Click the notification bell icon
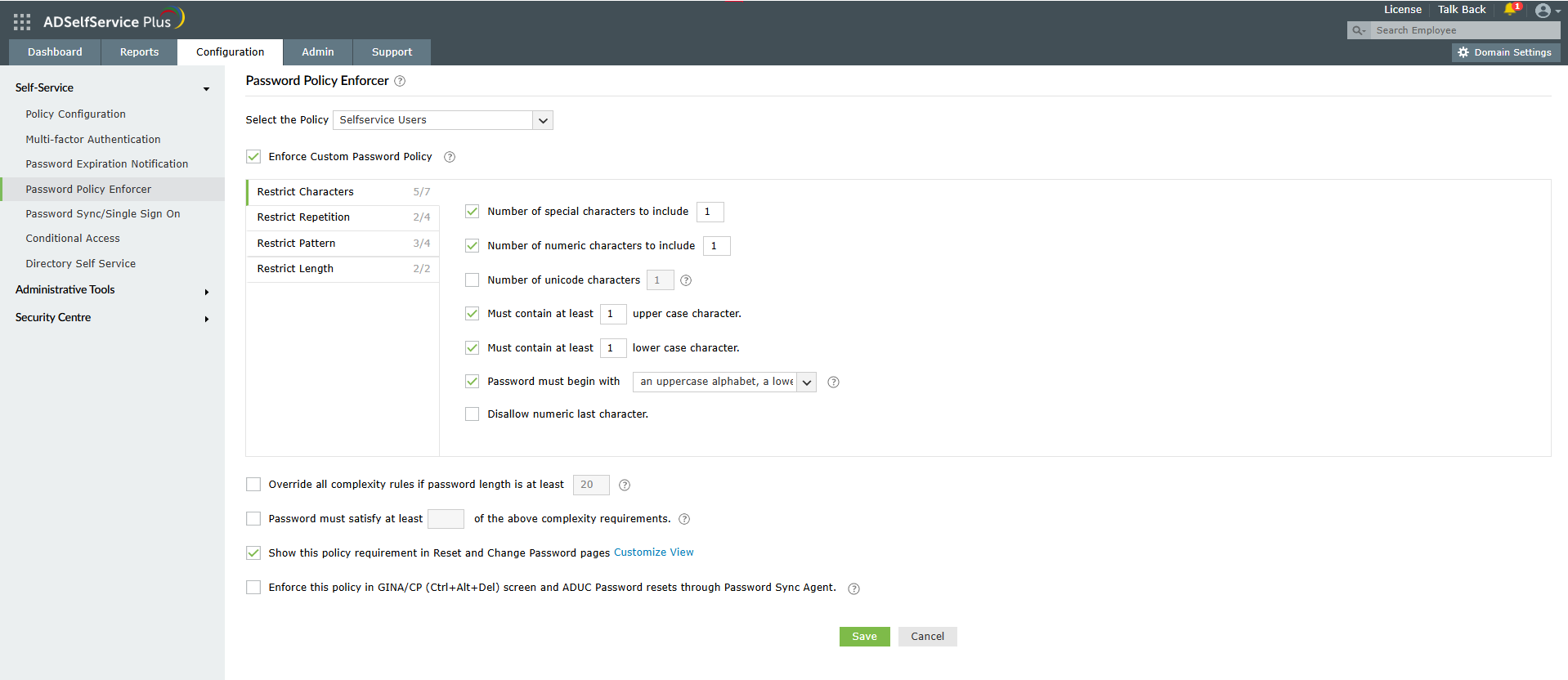Screen dimensions: 1568x680 click(1510, 10)
